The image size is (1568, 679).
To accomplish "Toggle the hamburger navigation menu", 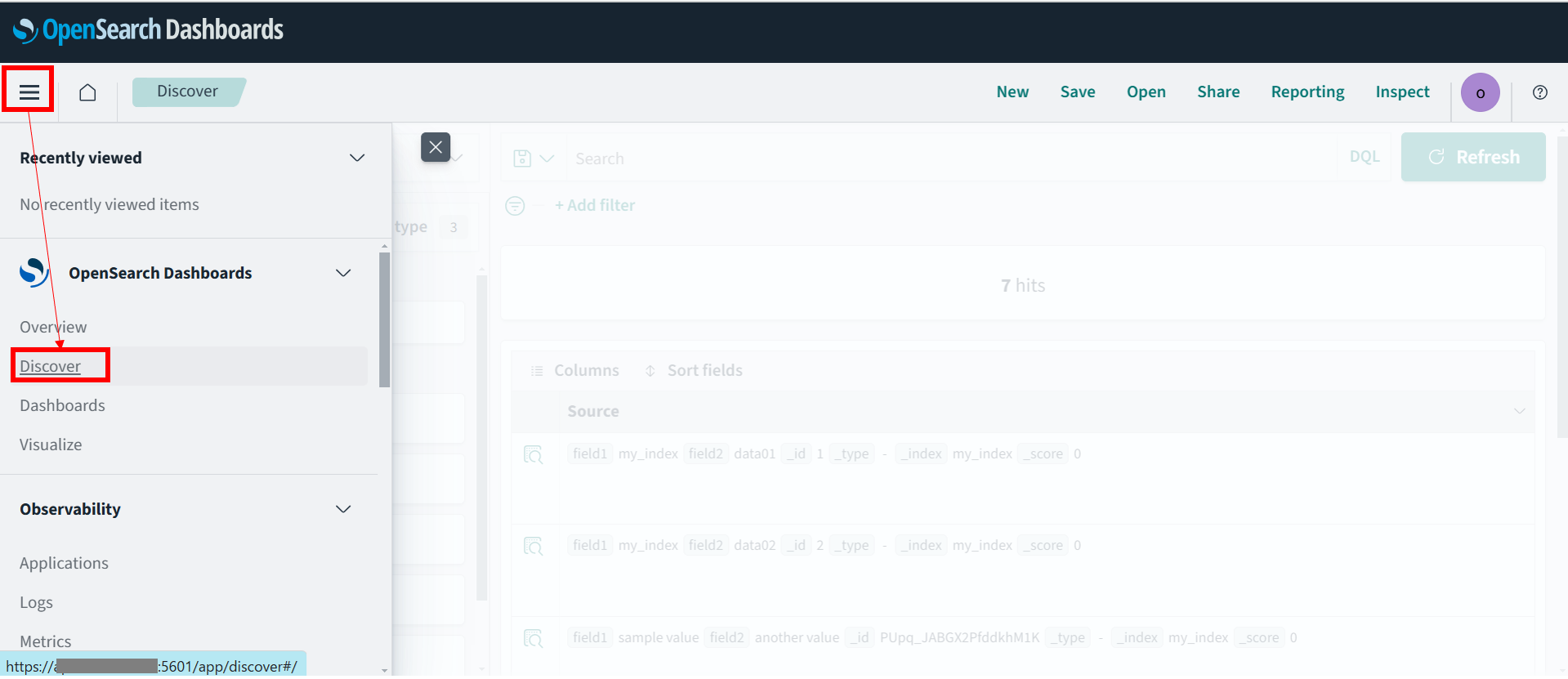I will (x=29, y=92).
